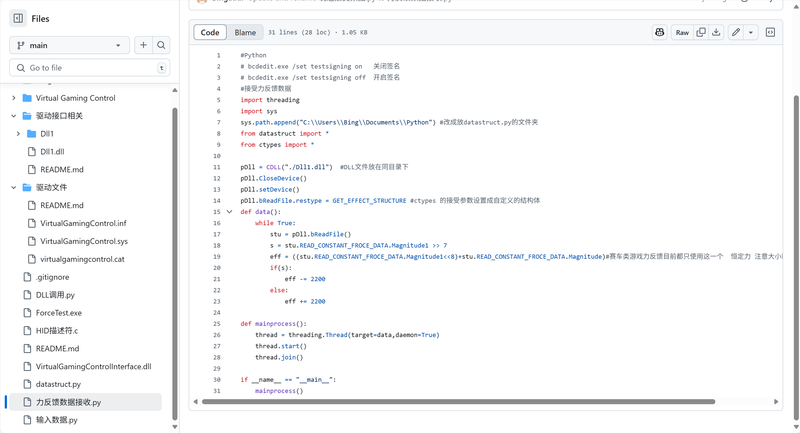Collapse the 驱动文件 folder chevron
The image size is (800, 433).
coord(14,187)
